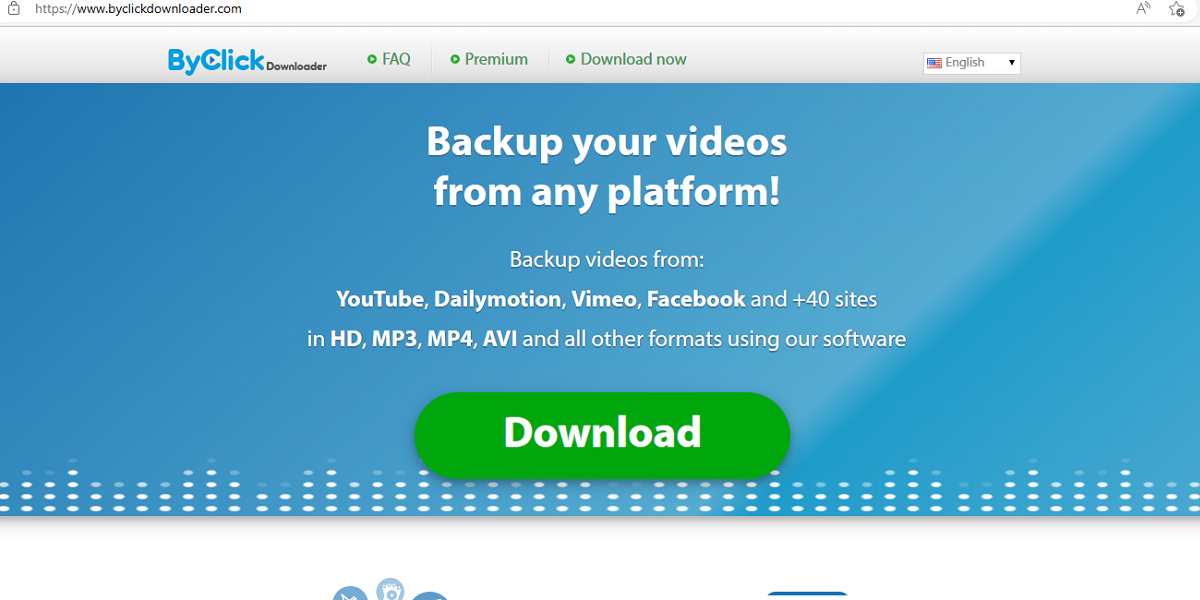Image resolution: width=1200 pixels, height=600 pixels.
Task: Click the bold "MP3" format text
Action: click(x=394, y=339)
